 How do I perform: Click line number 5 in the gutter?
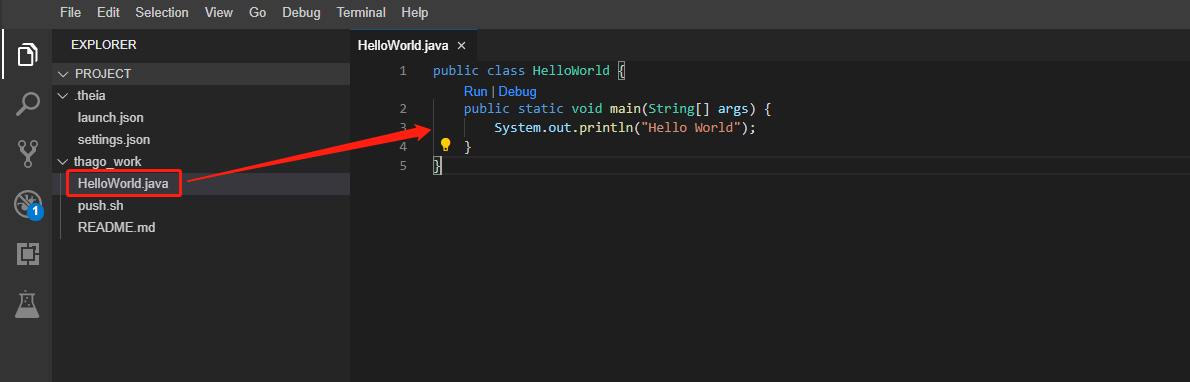[x=403, y=166]
